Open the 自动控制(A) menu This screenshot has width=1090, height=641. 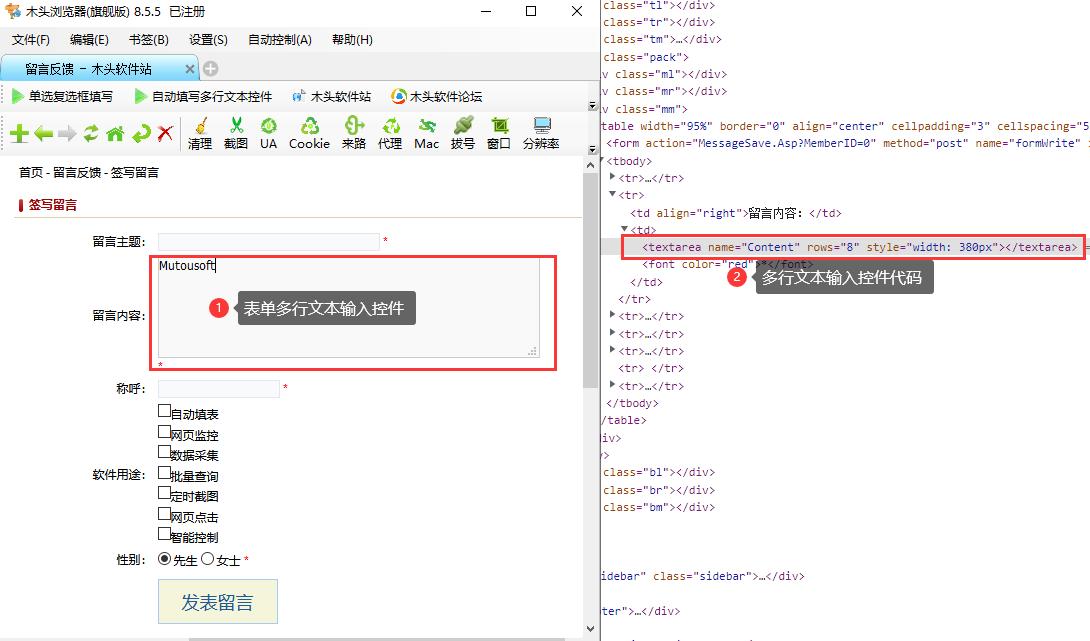279,40
